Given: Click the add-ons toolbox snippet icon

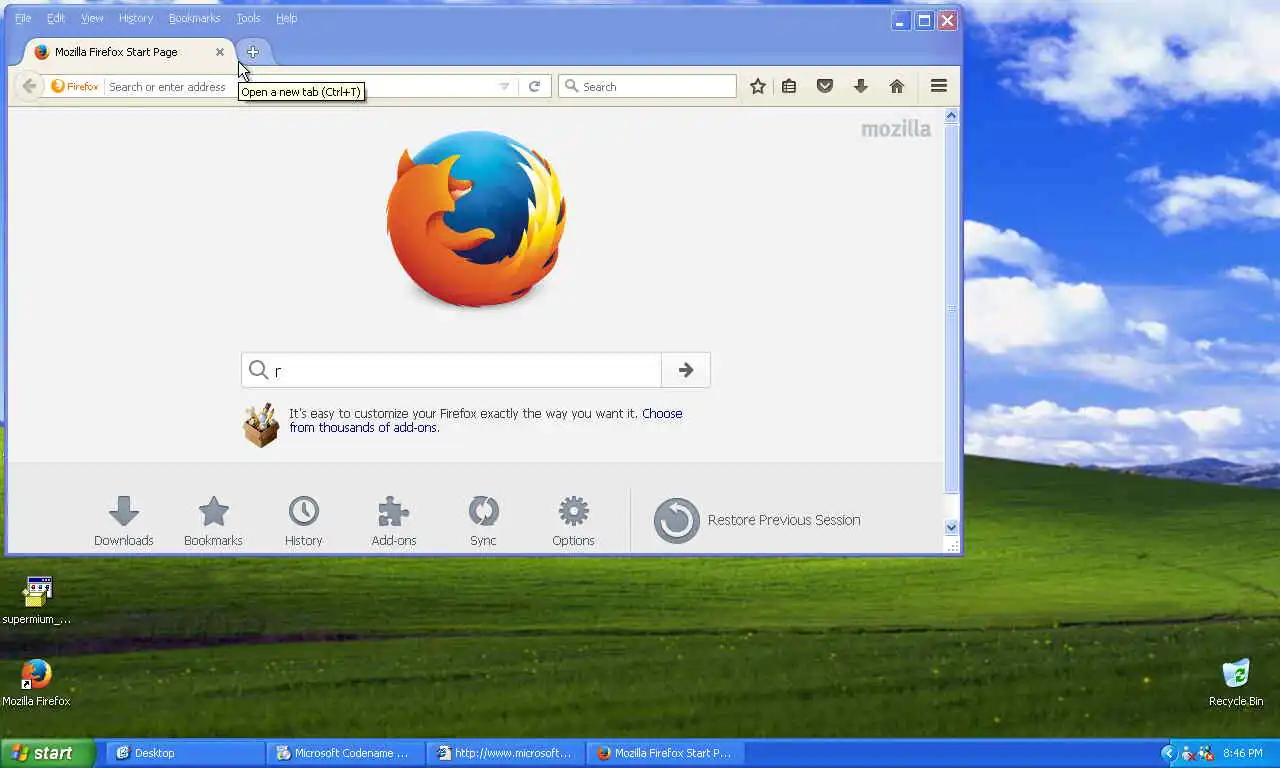Looking at the screenshot, I should [261, 425].
